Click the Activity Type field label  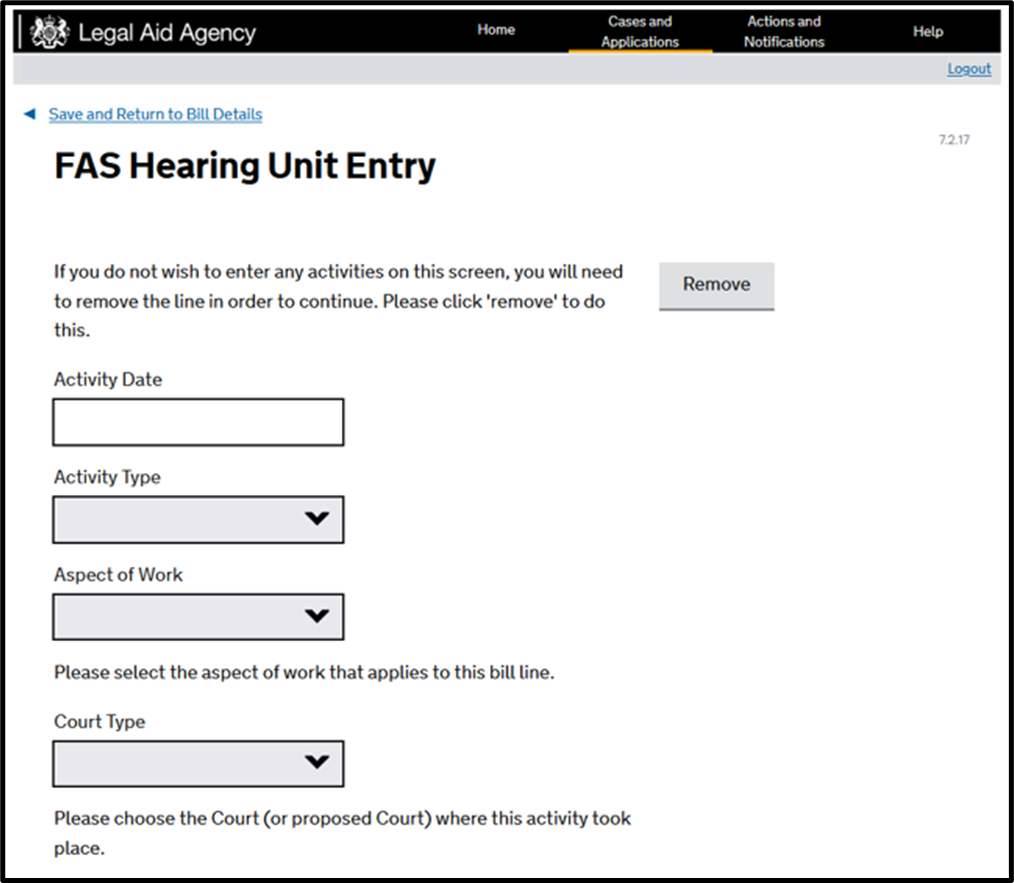[x=107, y=477]
